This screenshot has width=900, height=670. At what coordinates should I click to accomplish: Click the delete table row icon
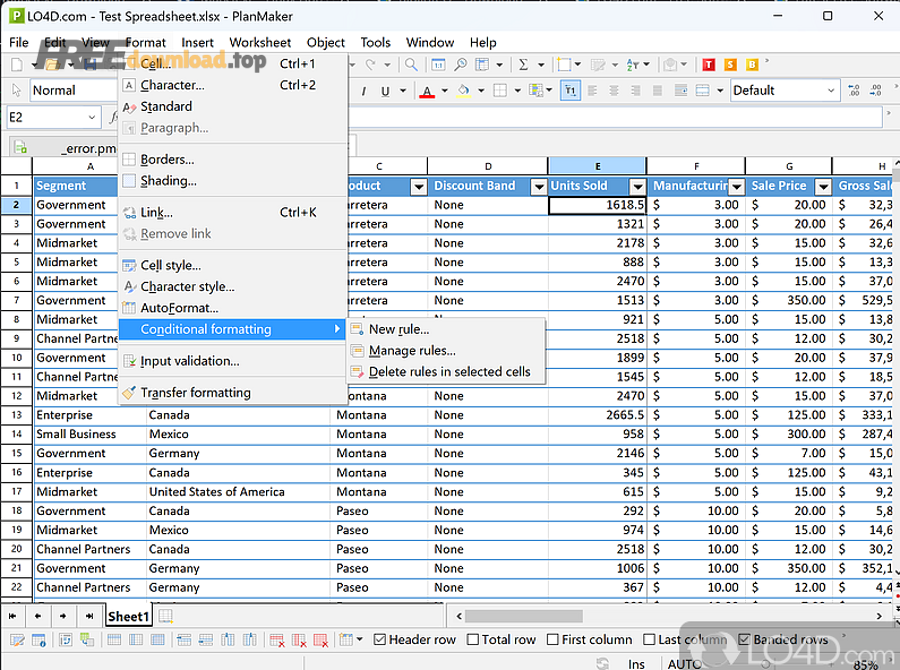tap(277, 640)
